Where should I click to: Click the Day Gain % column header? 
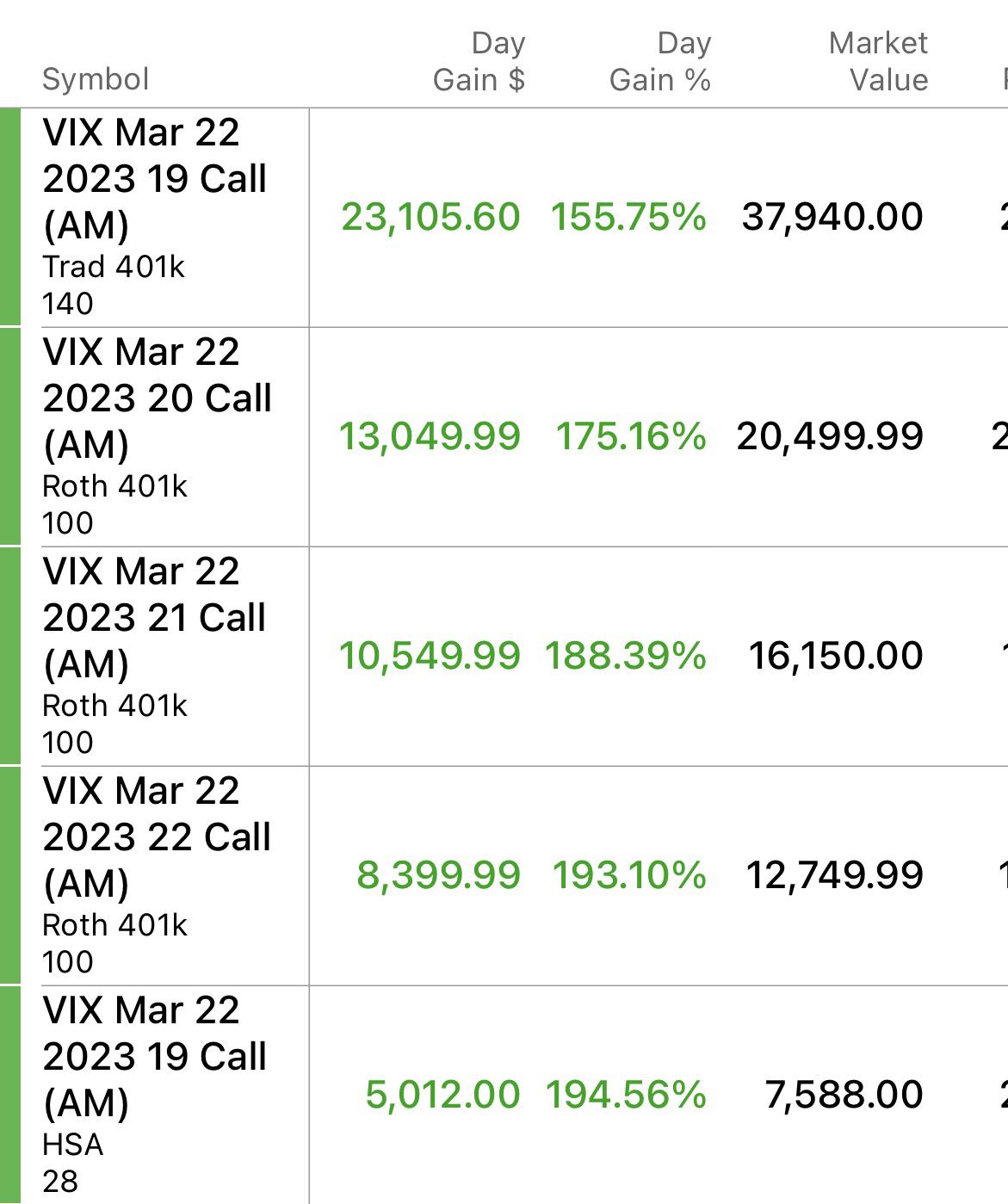pos(660,61)
